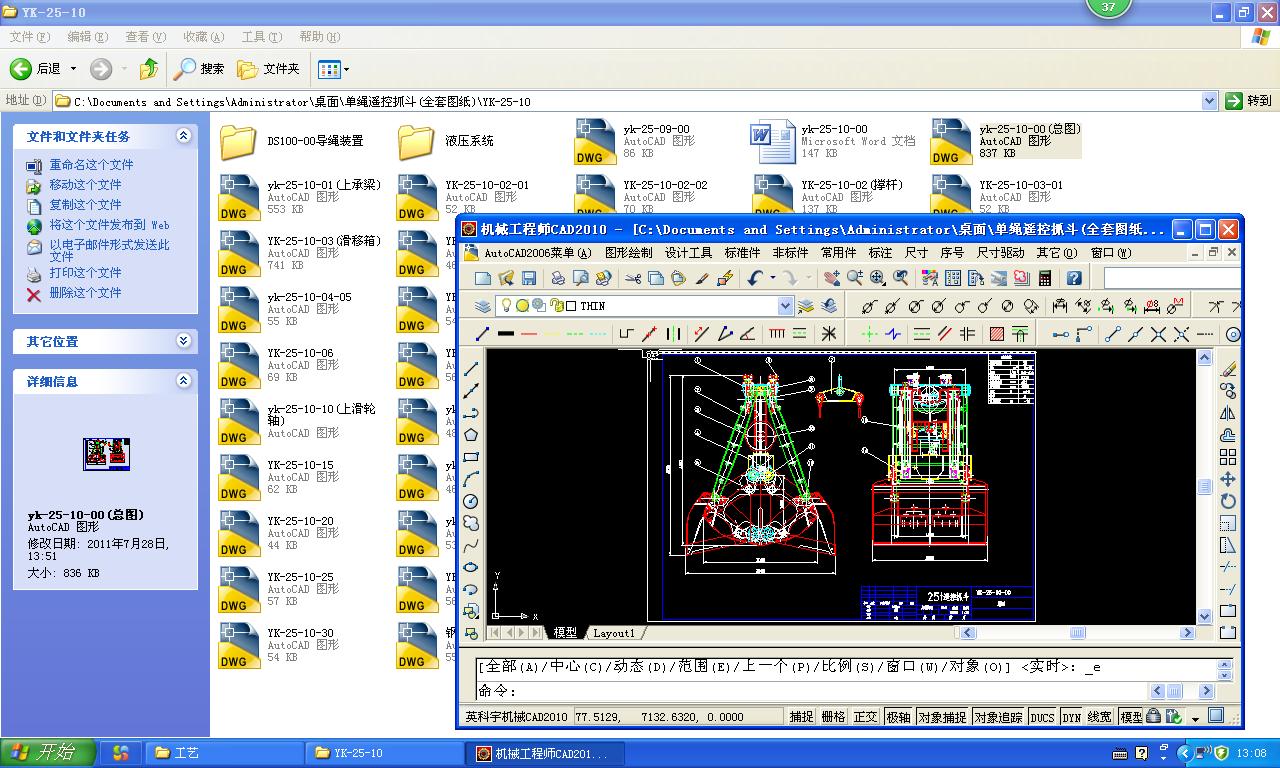This screenshot has height=768, width=1280.
Task: Click the Undo arrow in CAD toolbar
Action: [755, 278]
